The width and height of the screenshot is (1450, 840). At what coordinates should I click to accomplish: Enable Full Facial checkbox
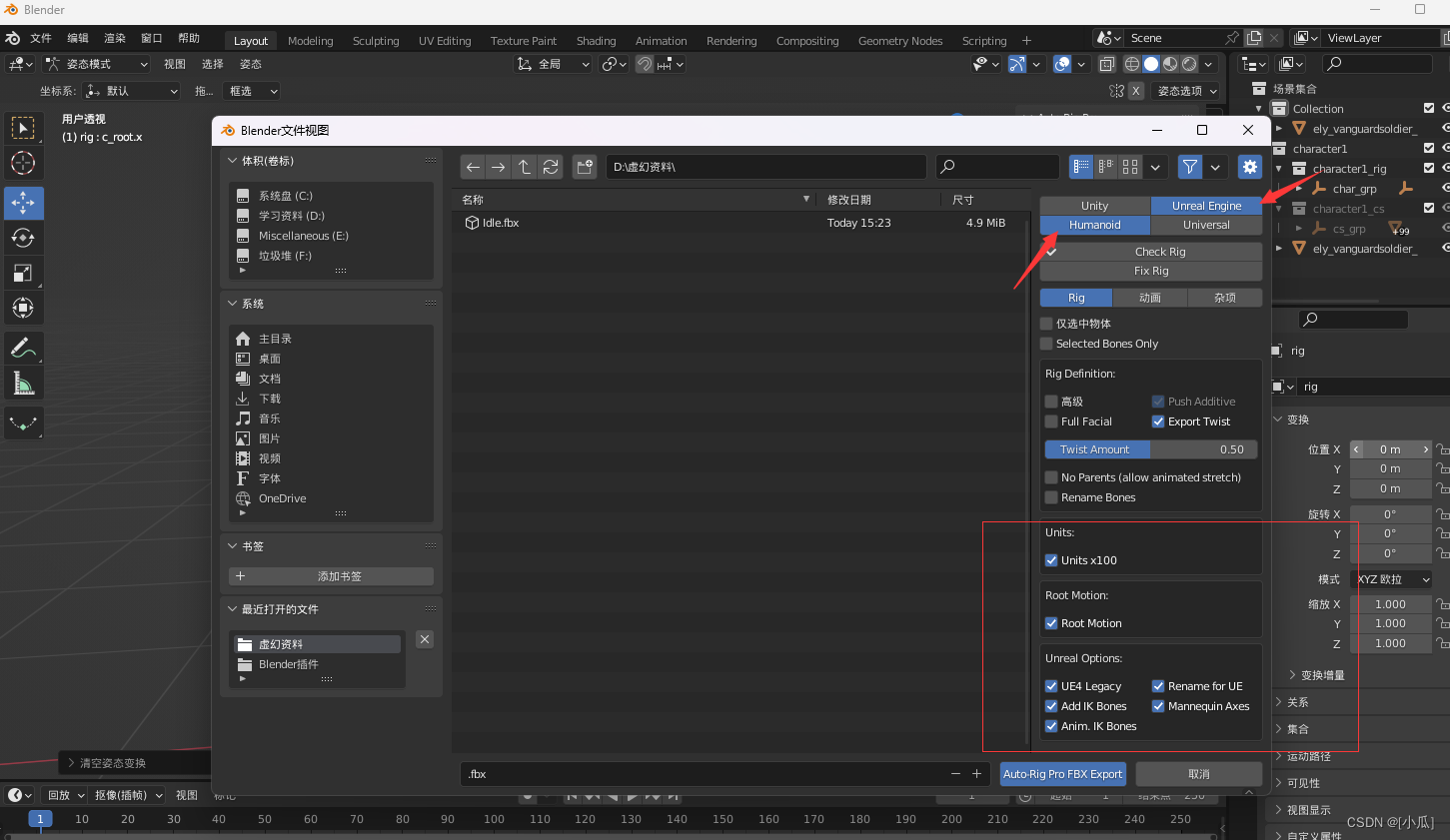(x=1051, y=421)
